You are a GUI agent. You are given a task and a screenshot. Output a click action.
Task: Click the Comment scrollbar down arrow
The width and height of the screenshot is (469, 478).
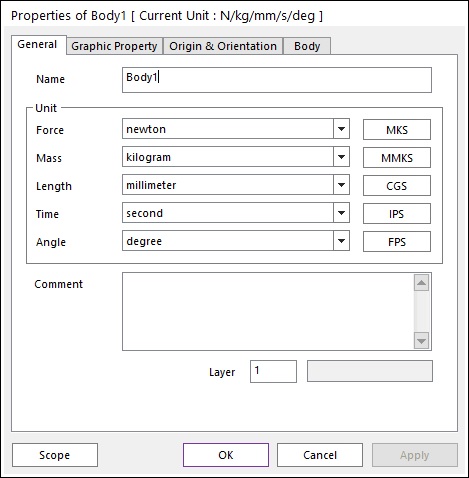click(x=421, y=341)
